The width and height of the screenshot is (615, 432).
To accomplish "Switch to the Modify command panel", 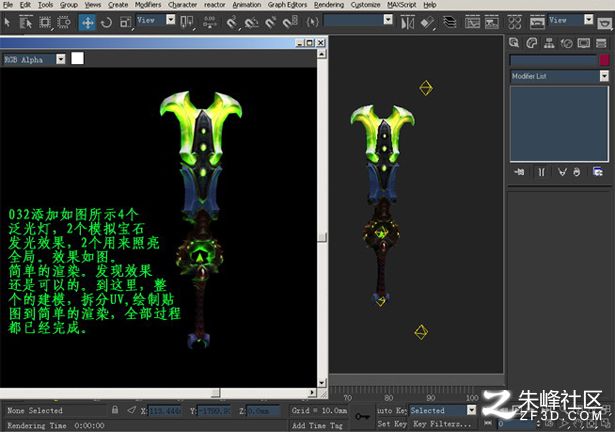I will pyautogui.click(x=531, y=43).
